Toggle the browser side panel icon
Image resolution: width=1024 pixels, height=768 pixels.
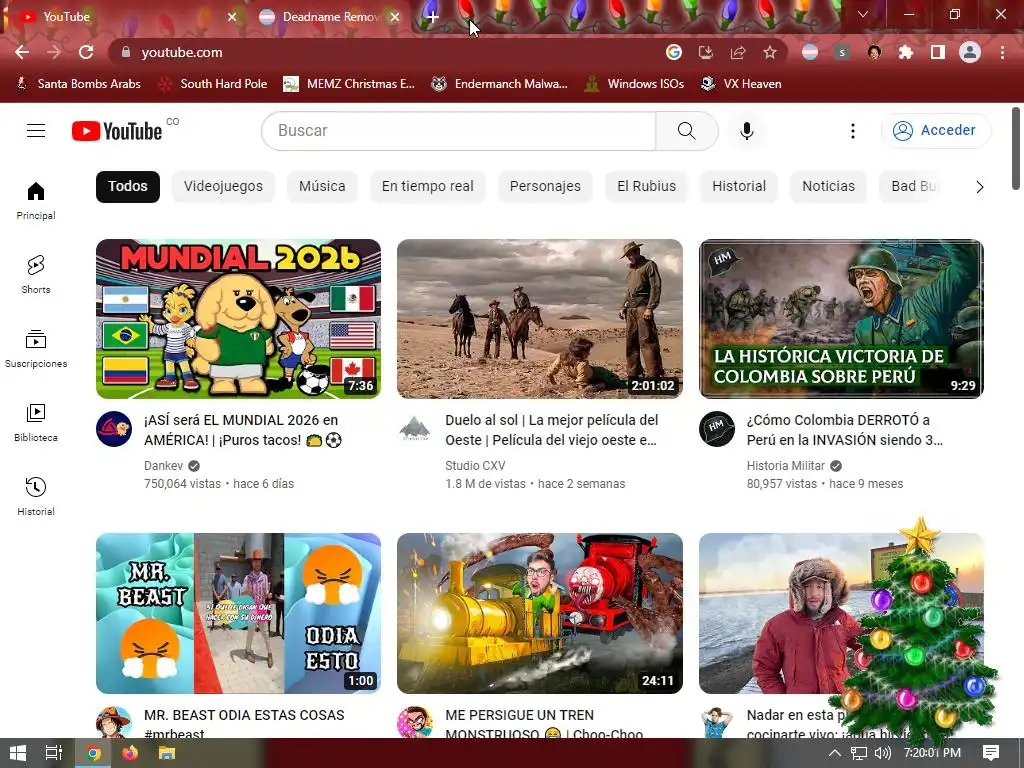[938, 52]
